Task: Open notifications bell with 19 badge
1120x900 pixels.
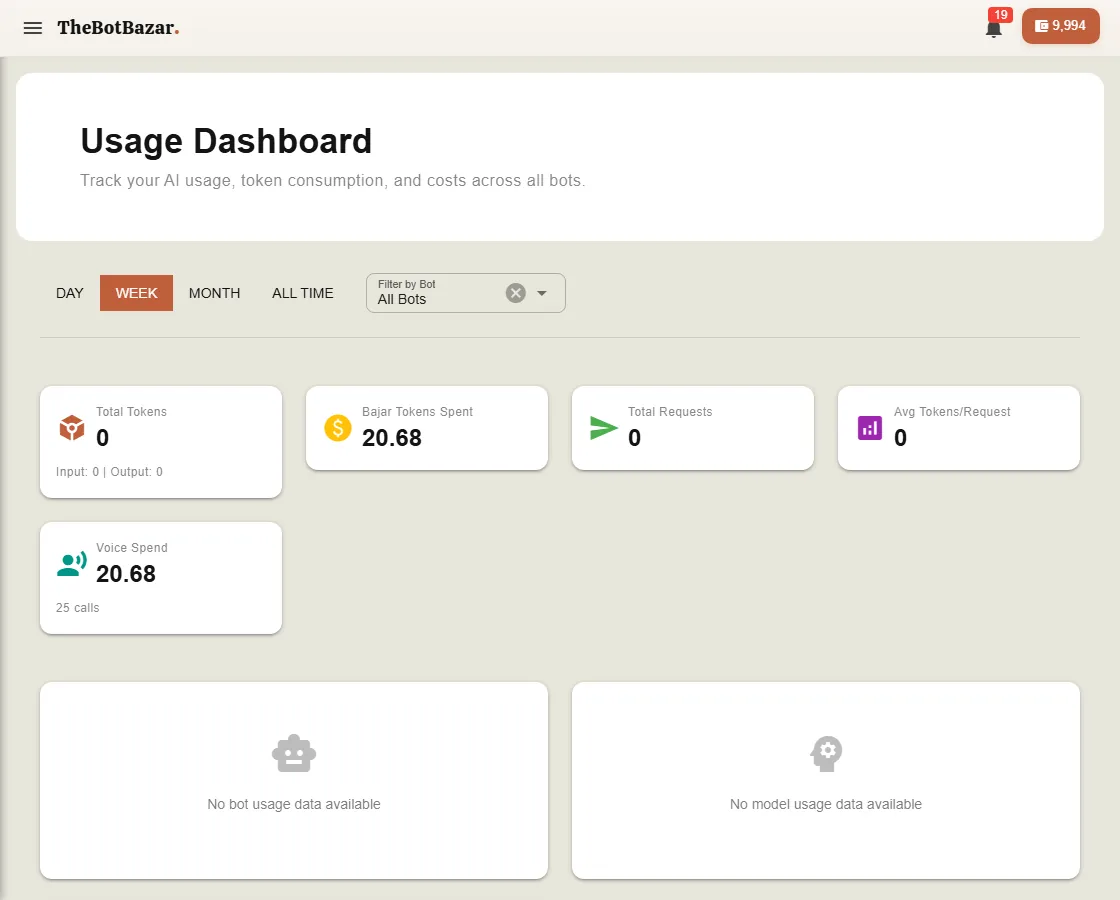Action: pos(994,29)
